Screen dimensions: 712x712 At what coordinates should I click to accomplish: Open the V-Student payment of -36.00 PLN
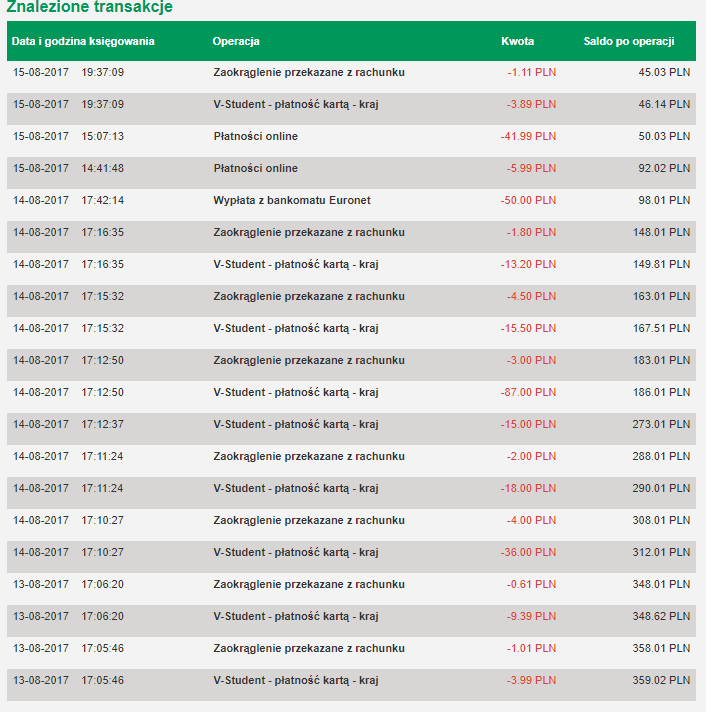[x=295, y=552]
